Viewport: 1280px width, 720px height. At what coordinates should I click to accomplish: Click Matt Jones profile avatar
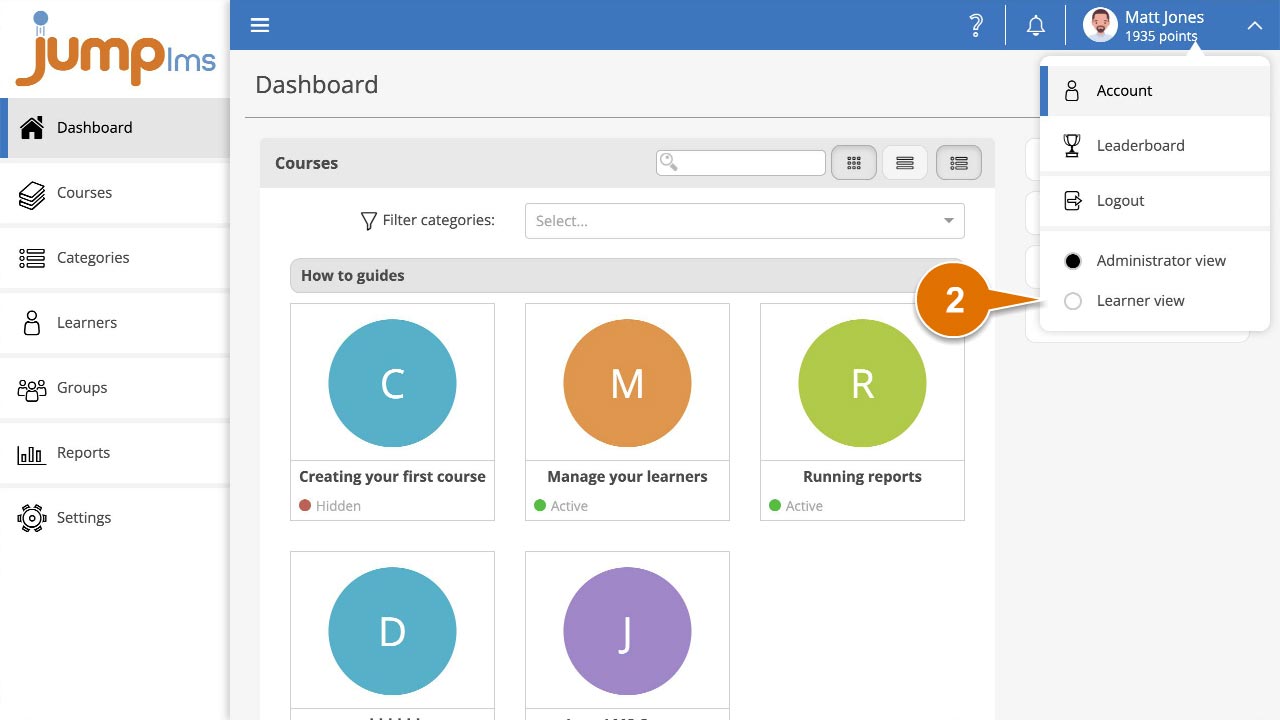pyautogui.click(x=1100, y=25)
